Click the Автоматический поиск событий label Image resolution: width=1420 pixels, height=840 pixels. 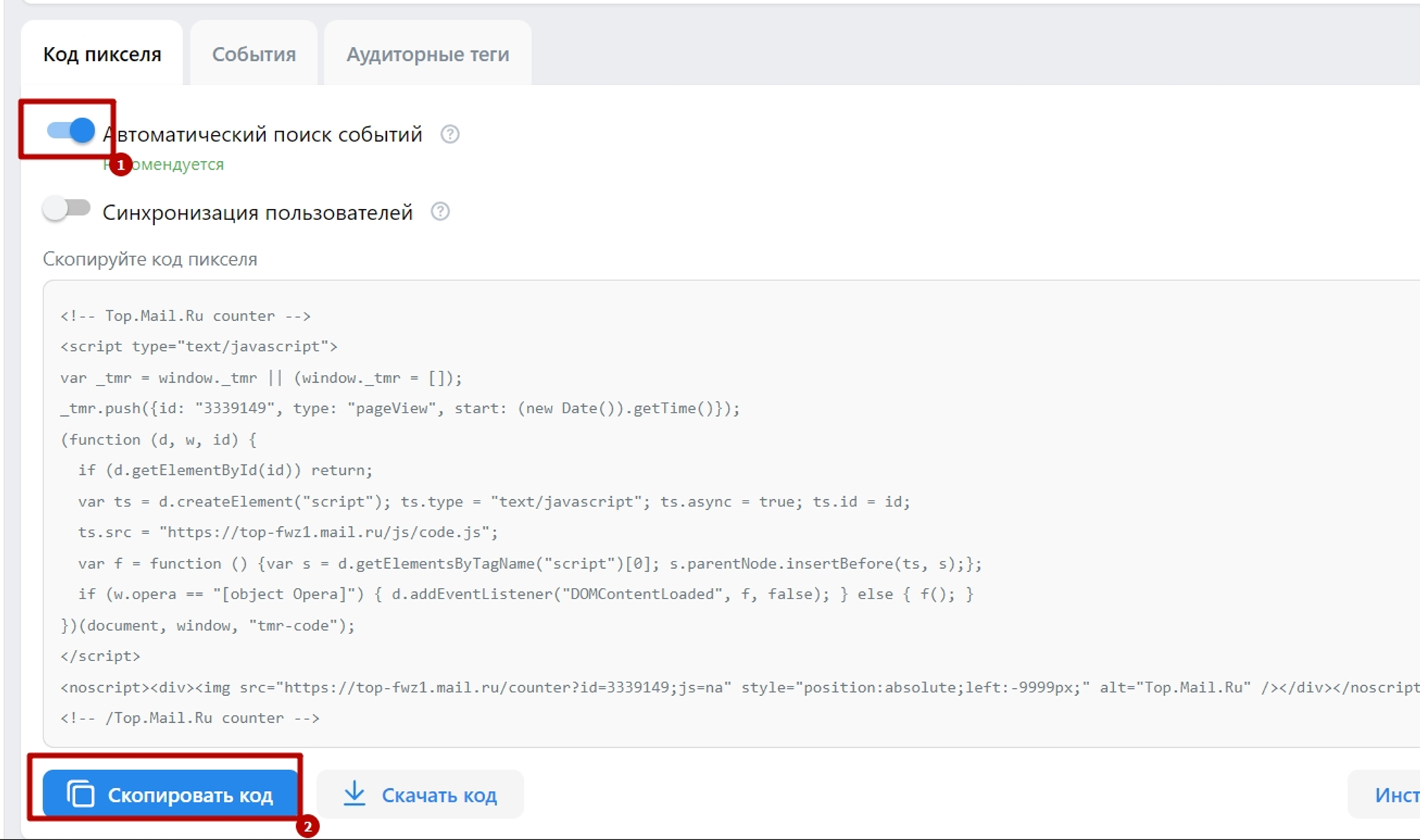[263, 134]
